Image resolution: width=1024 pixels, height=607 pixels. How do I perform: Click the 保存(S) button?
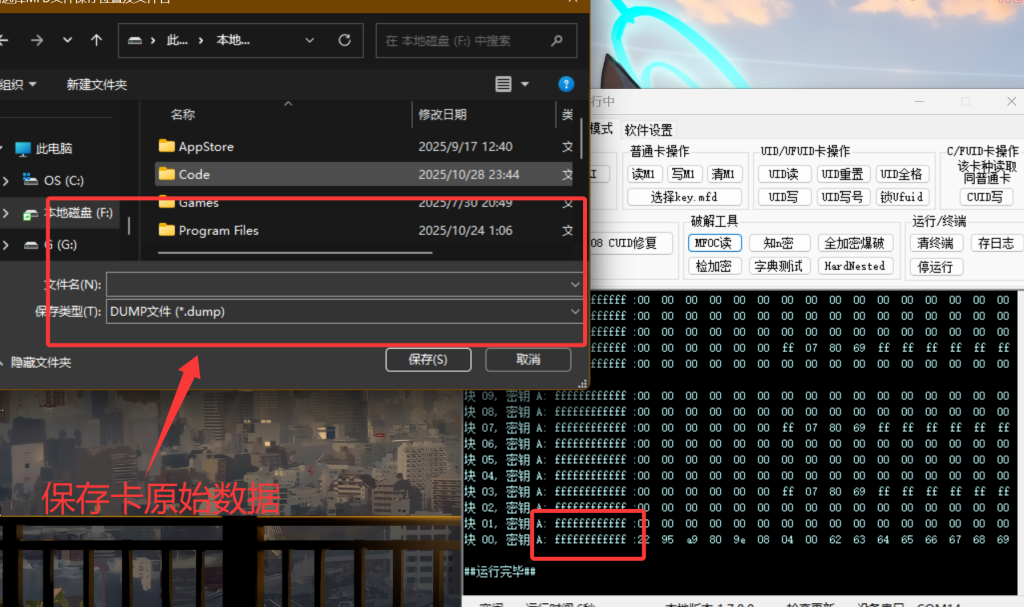427,360
